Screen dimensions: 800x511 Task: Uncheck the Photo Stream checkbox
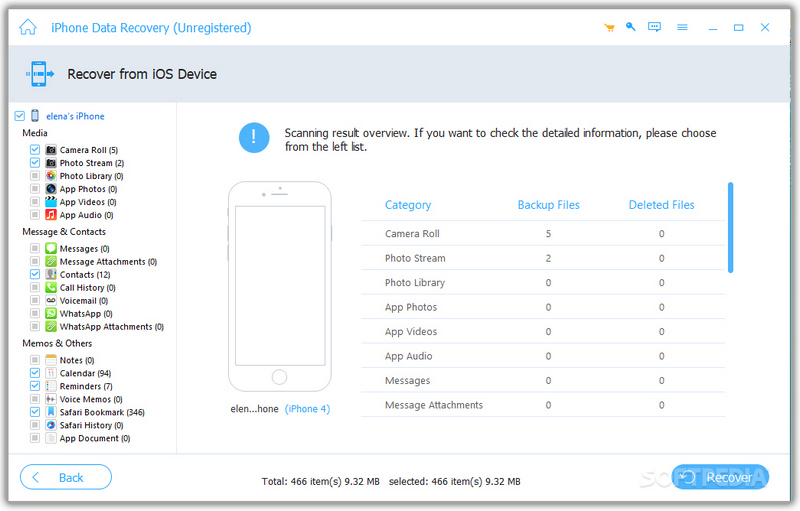[x=35, y=163]
